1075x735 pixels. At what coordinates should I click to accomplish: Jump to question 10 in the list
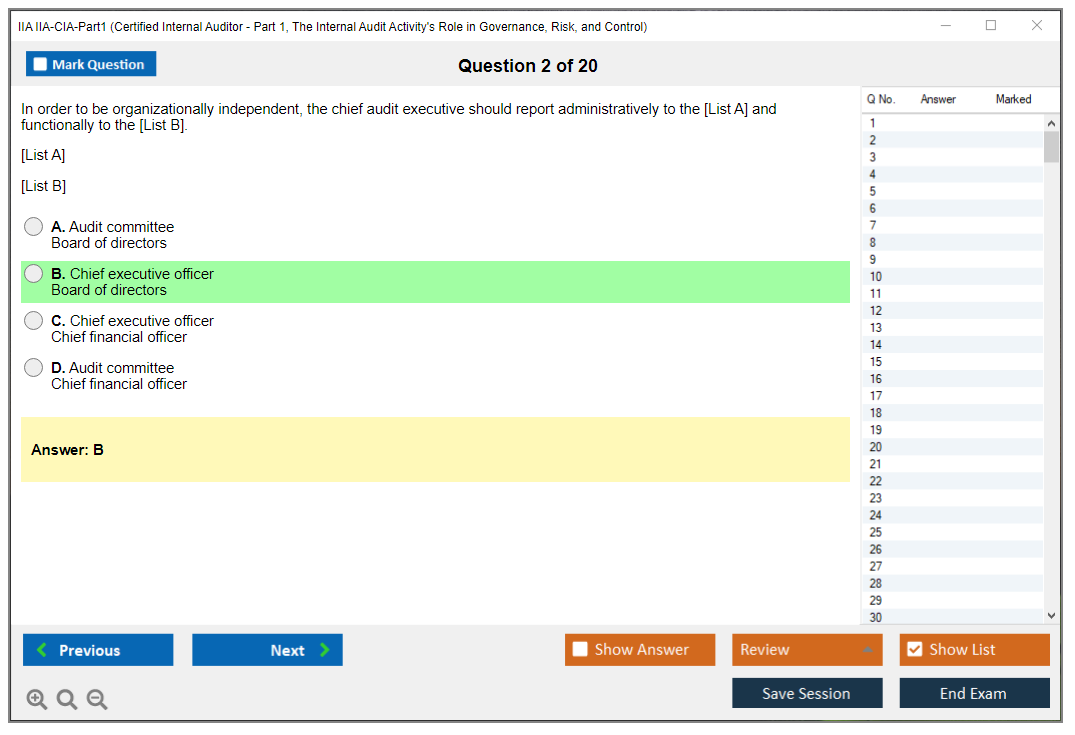click(x=876, y=277)
